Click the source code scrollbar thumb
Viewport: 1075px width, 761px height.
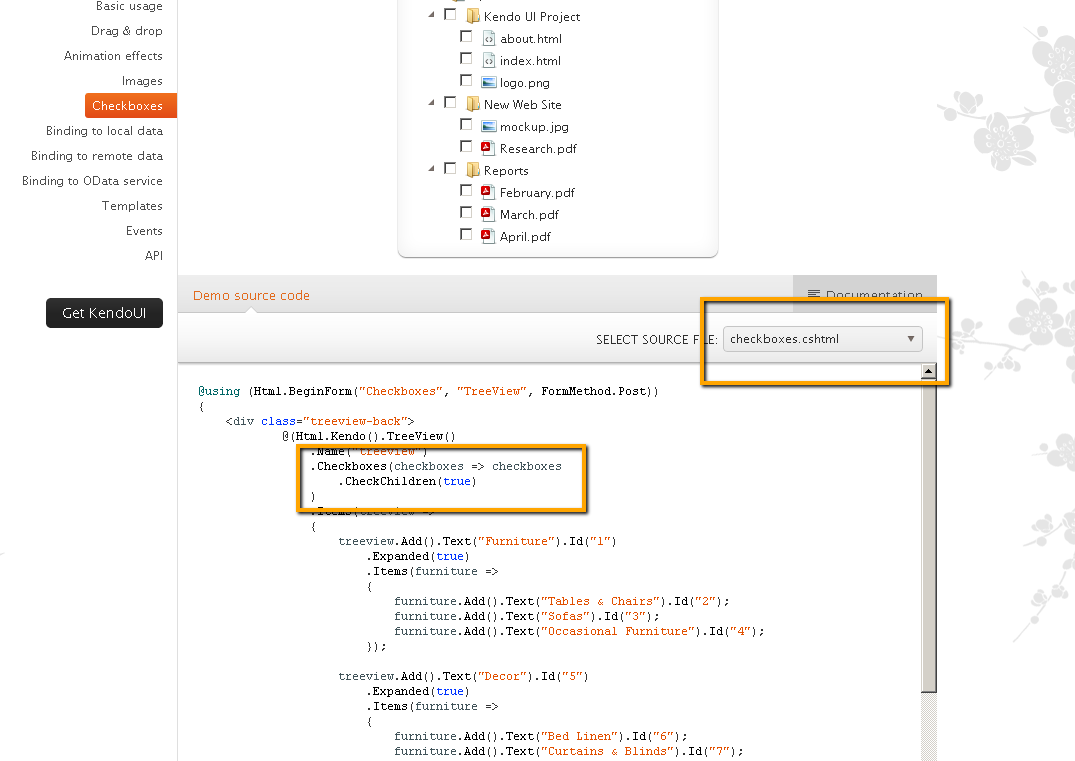point(928,535)
